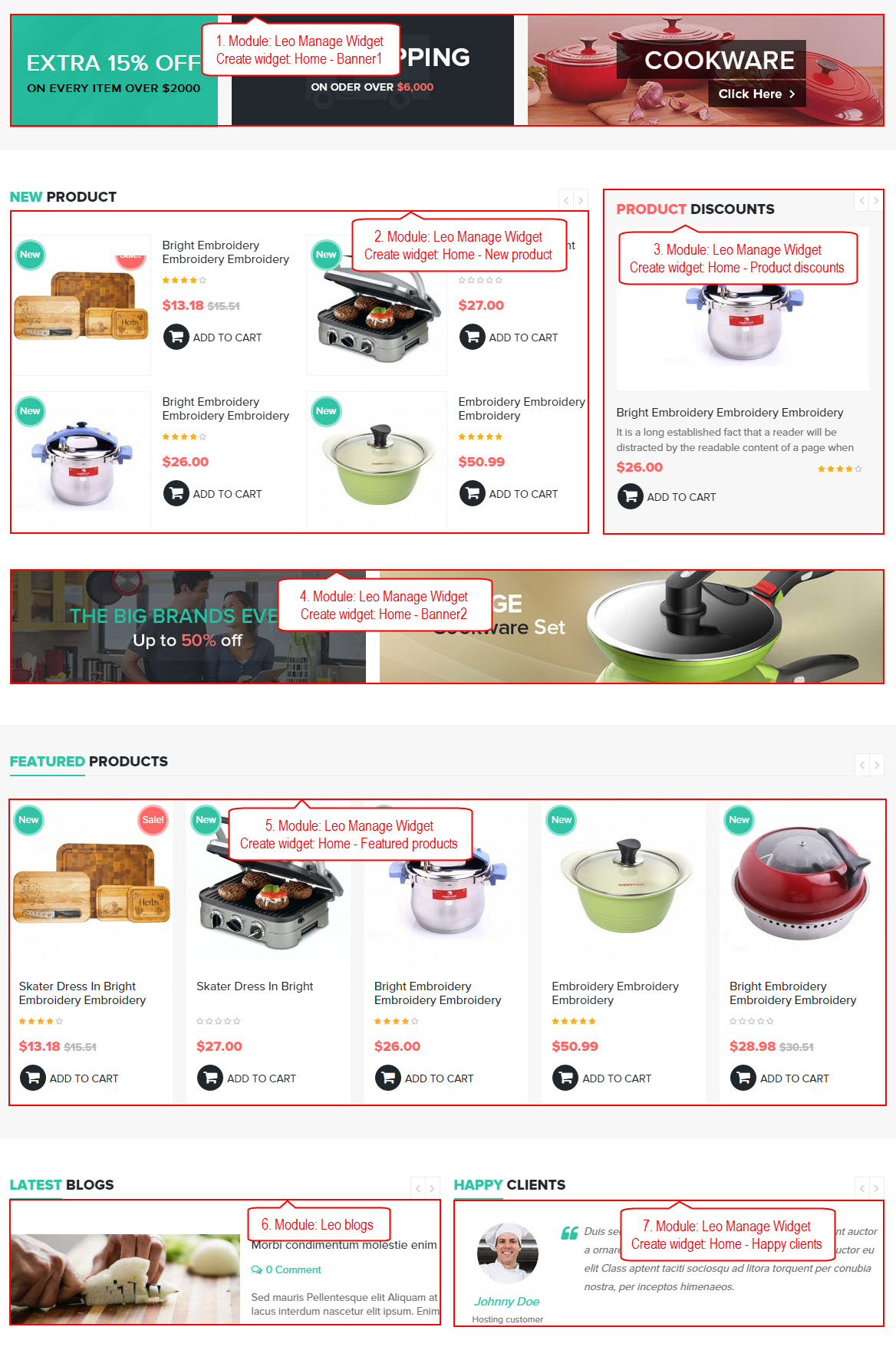
Task: Click the New badge on red cooker product
Action: point(739,820)
